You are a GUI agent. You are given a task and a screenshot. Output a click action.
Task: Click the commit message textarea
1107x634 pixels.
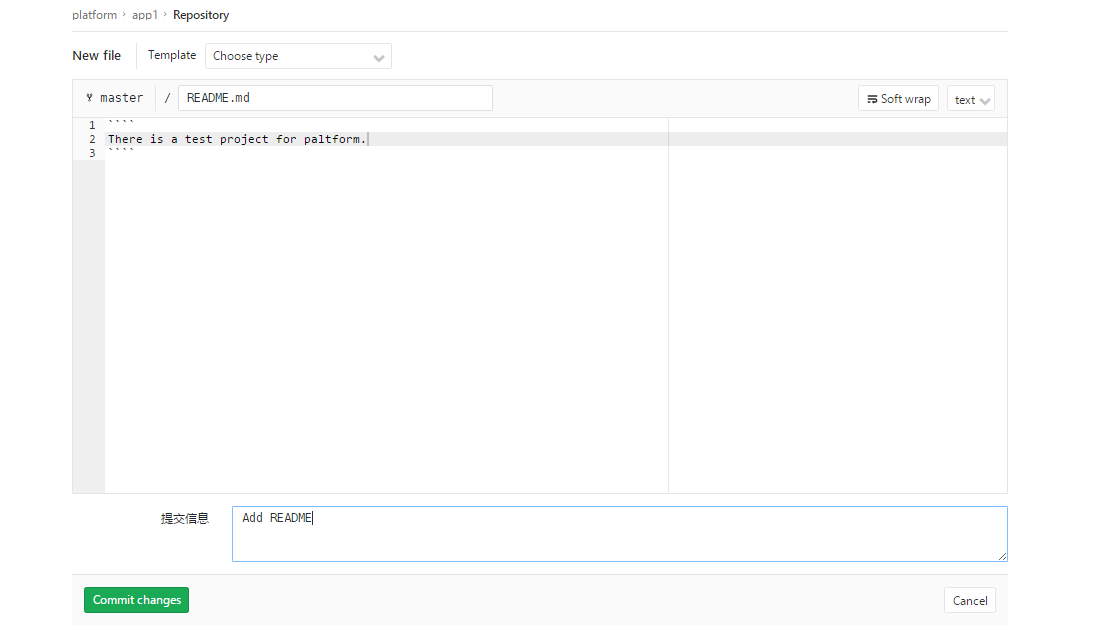coord(619,534)
